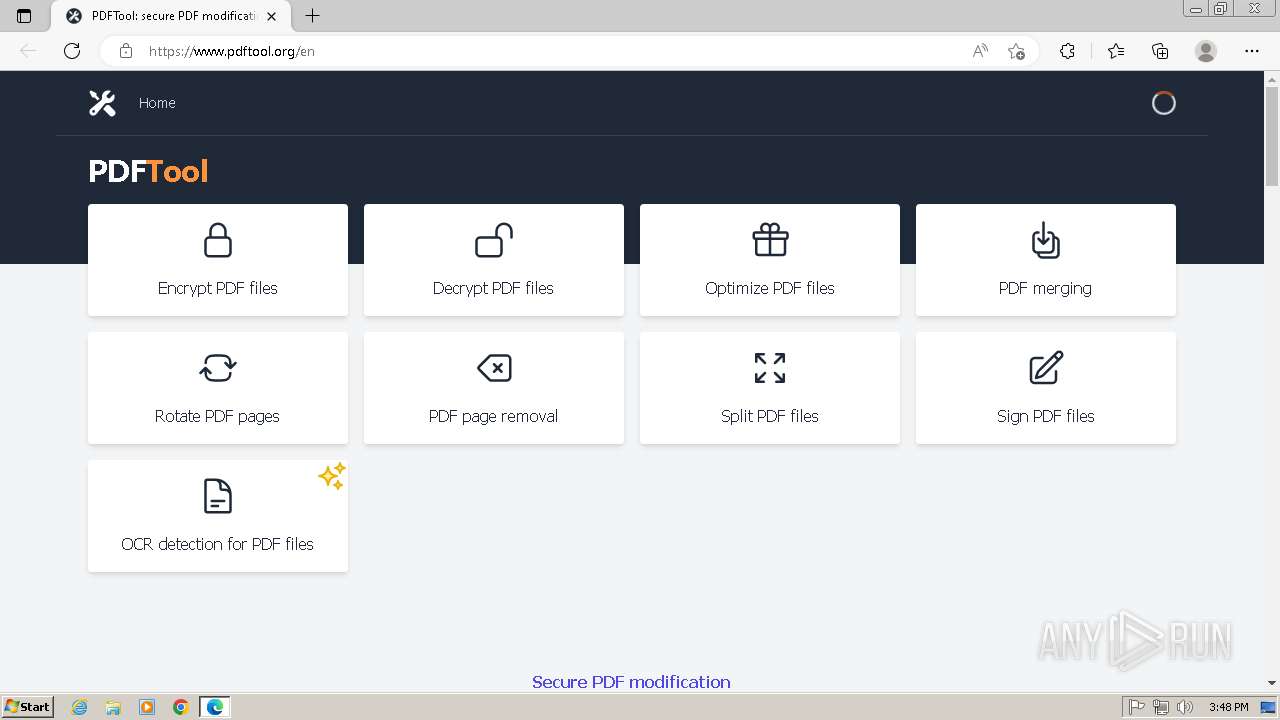Open the Decrypt PDF files unlocked padlock card
1280x720 pixels.
[x=494, y=260]
